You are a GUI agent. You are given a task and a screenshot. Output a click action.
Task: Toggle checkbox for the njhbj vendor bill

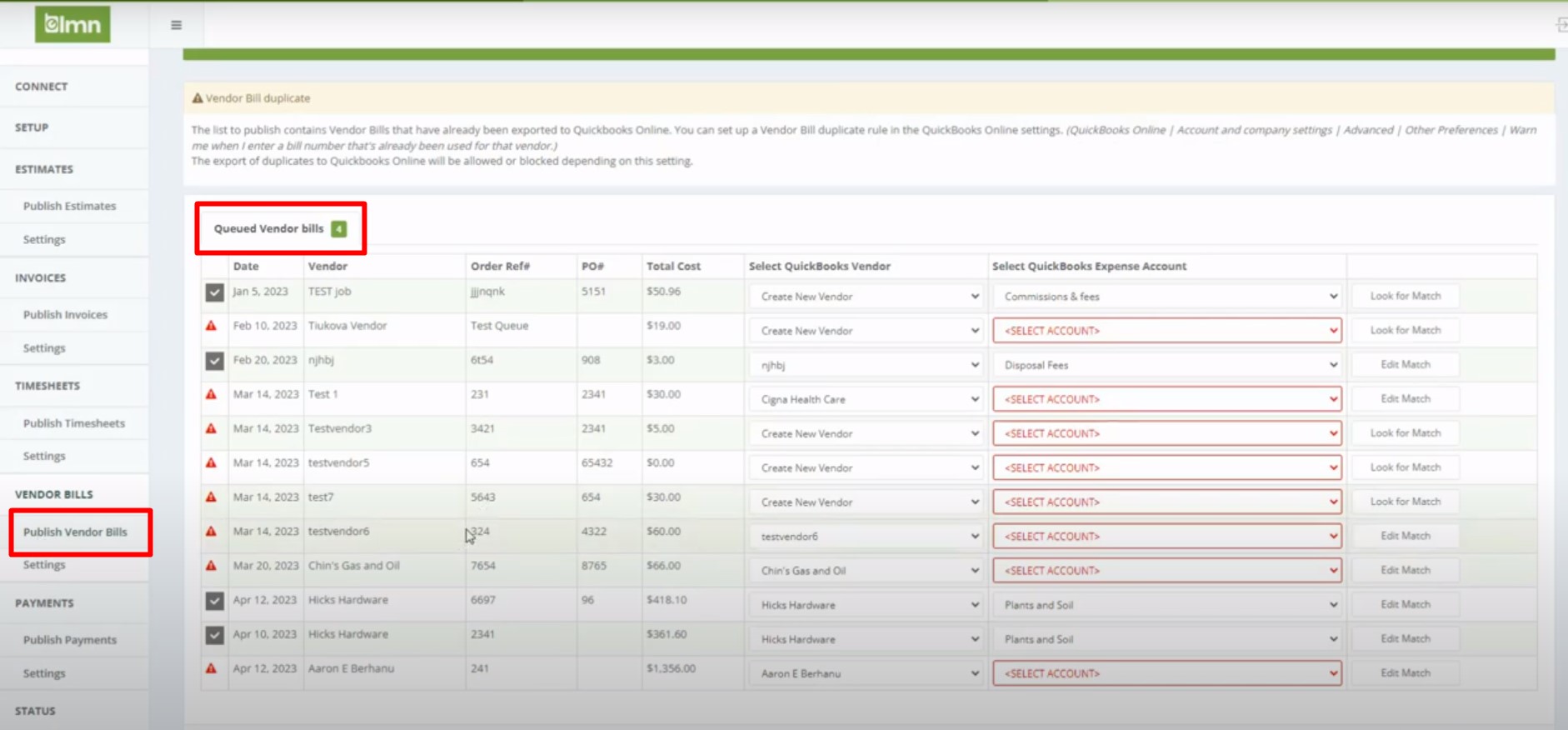tap(214, 361)
